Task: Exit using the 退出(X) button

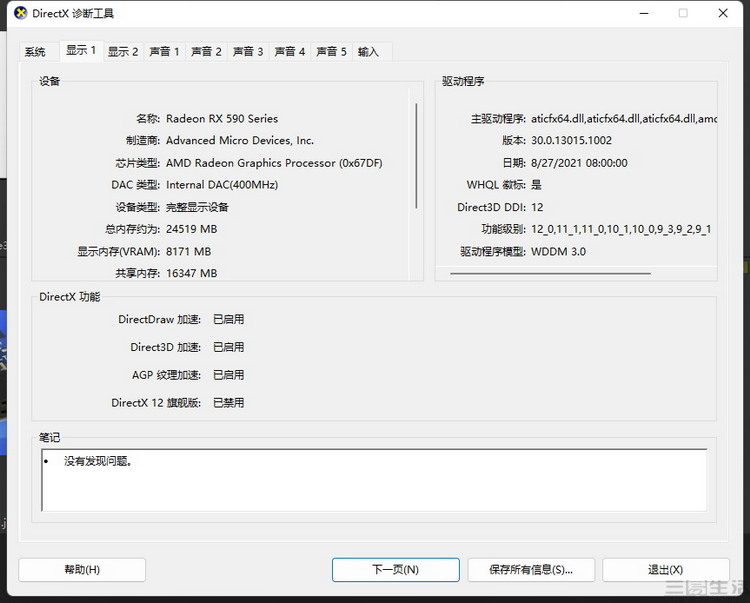Action: click(665, 570)
